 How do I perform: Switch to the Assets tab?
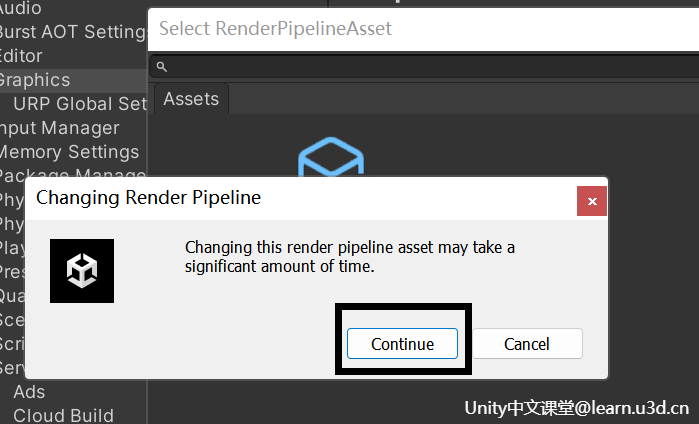pos(191,99)
